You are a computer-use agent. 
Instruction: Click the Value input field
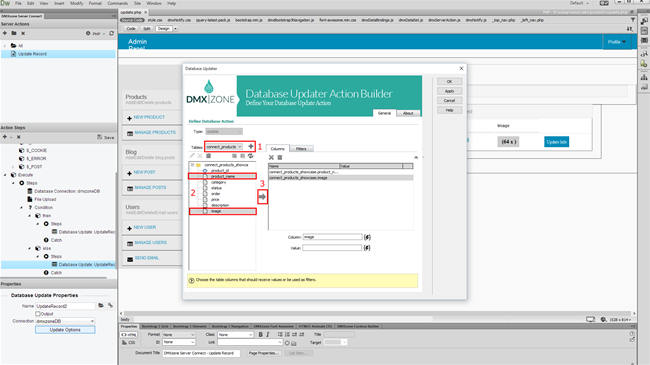pos(332,248)
